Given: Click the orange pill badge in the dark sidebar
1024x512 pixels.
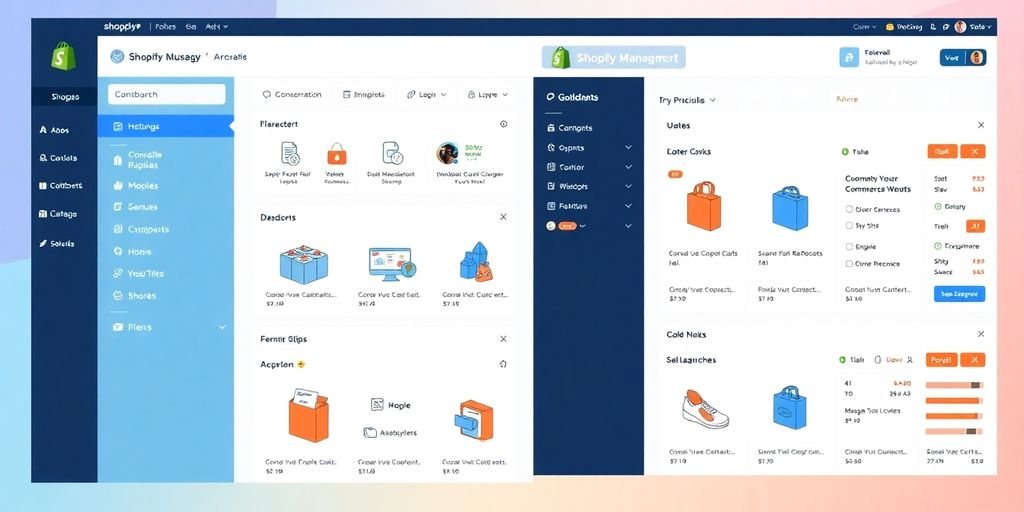Looking at the screenshot, I should tap(568, 226).
